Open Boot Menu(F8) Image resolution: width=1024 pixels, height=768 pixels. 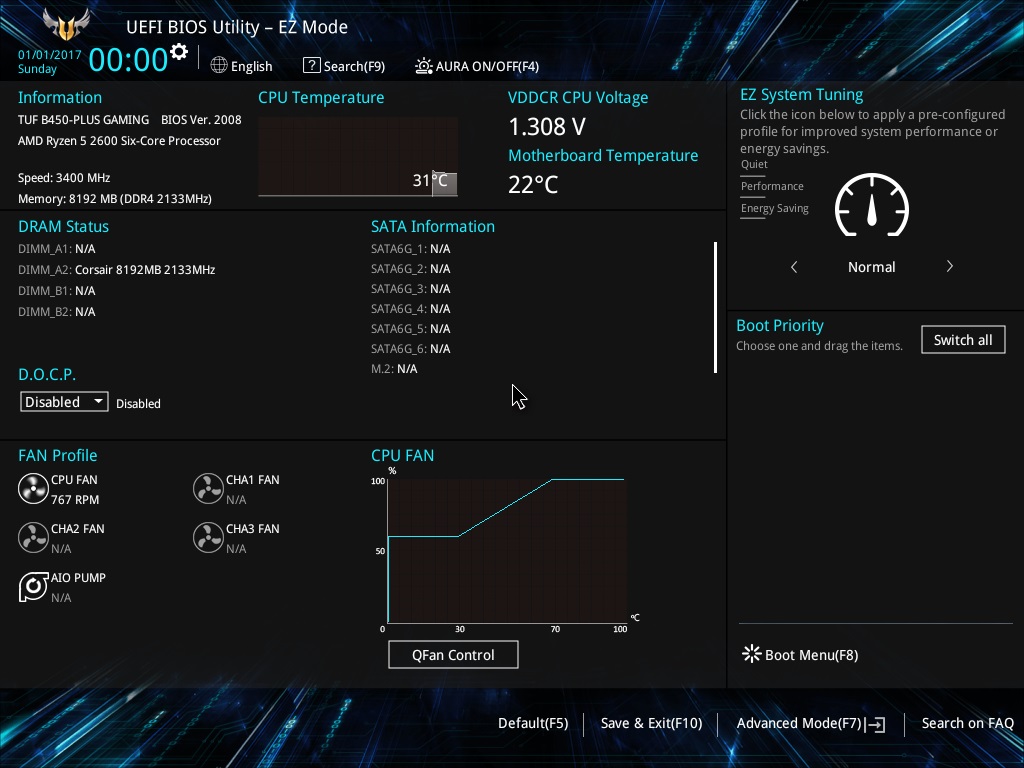tap(811, 655)
